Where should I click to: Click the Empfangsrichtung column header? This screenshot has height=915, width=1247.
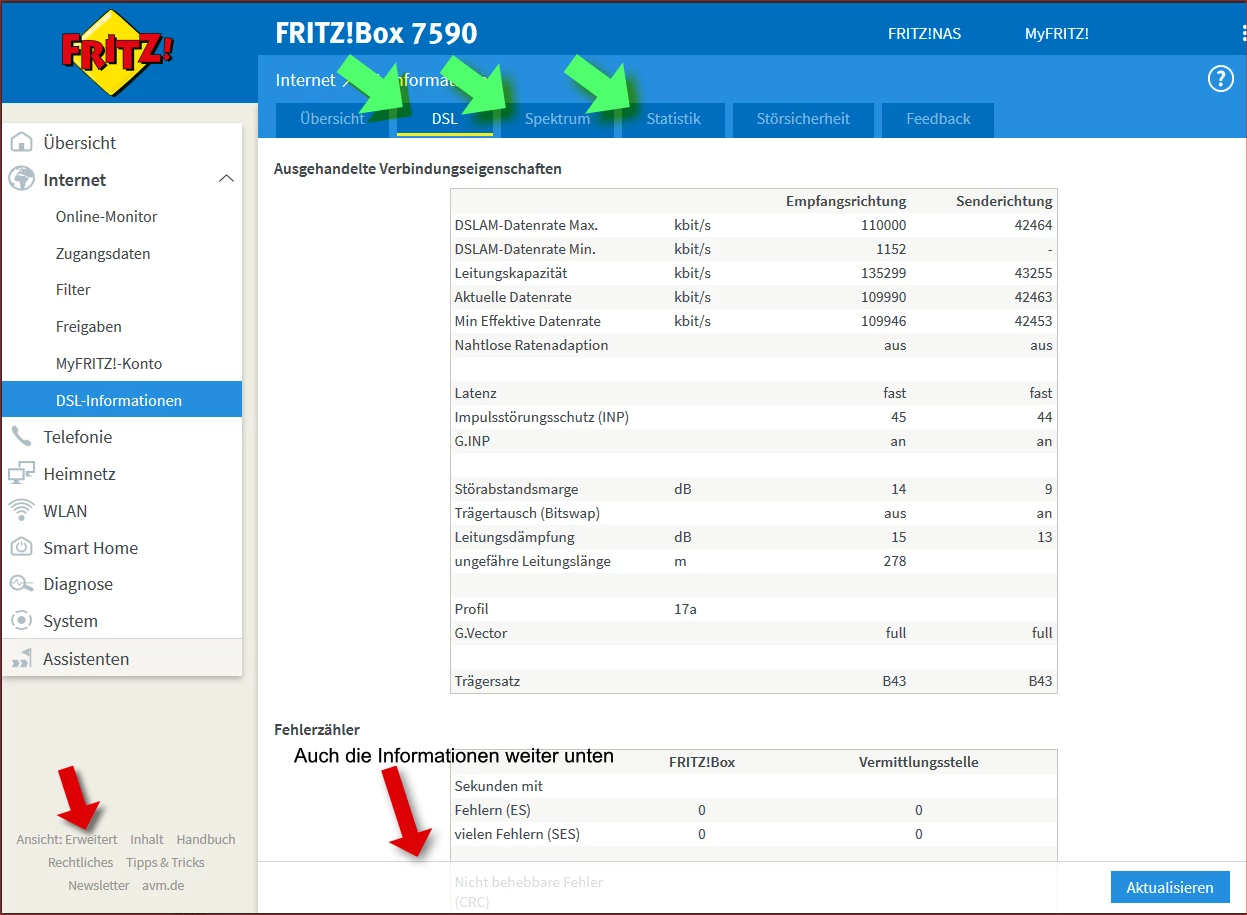pos(846,201)
